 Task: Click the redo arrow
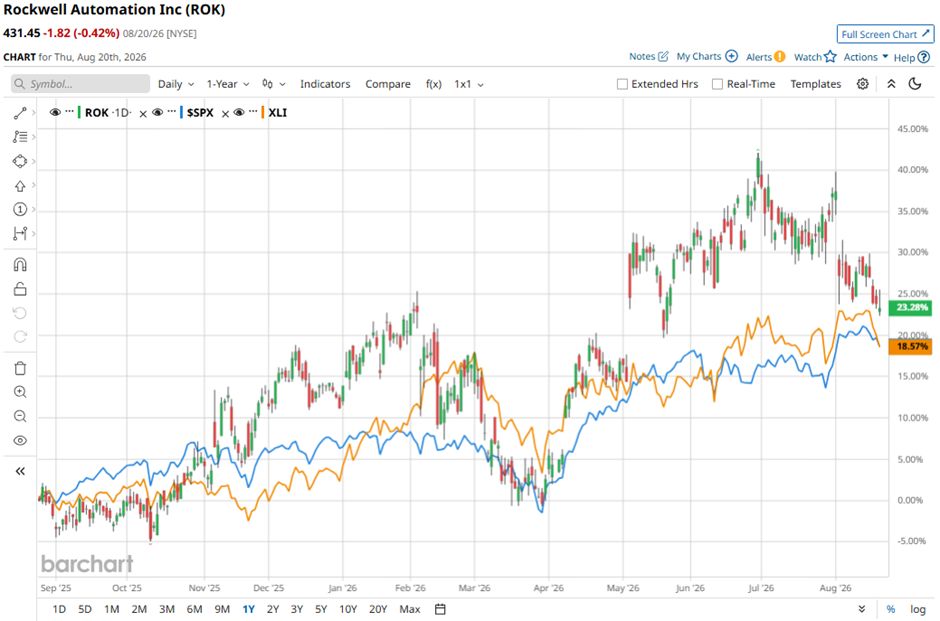point(20,337)
